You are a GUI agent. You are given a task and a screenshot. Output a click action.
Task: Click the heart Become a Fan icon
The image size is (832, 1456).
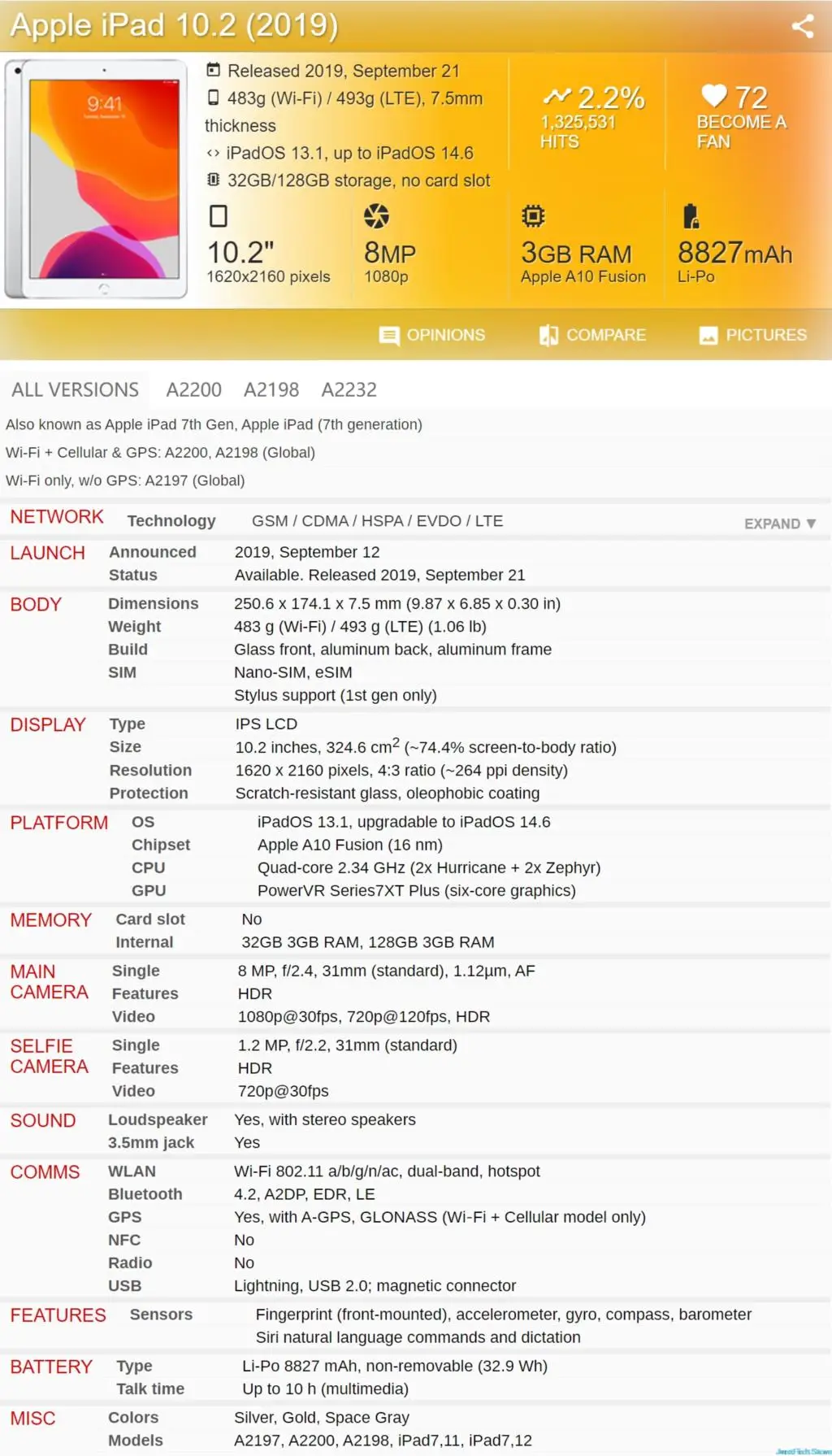714,96
